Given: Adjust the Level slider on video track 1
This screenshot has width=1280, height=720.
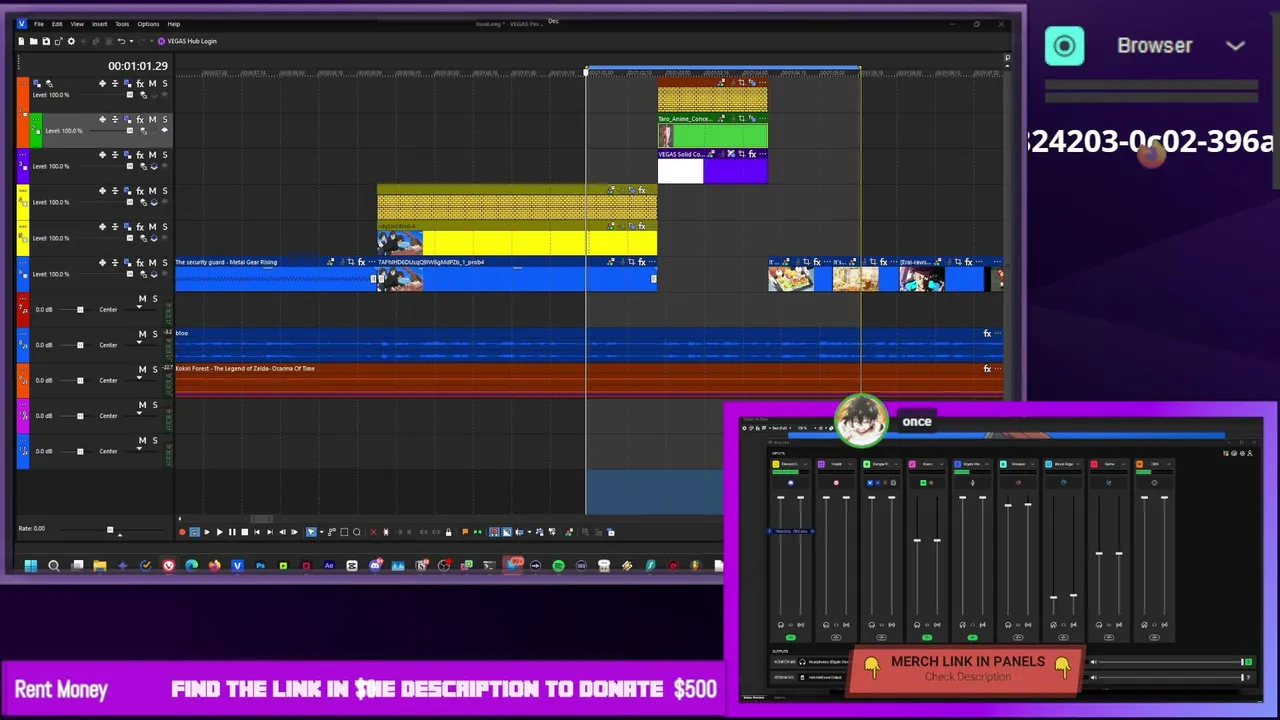Looking at the screenshot, I should (130, 95).
